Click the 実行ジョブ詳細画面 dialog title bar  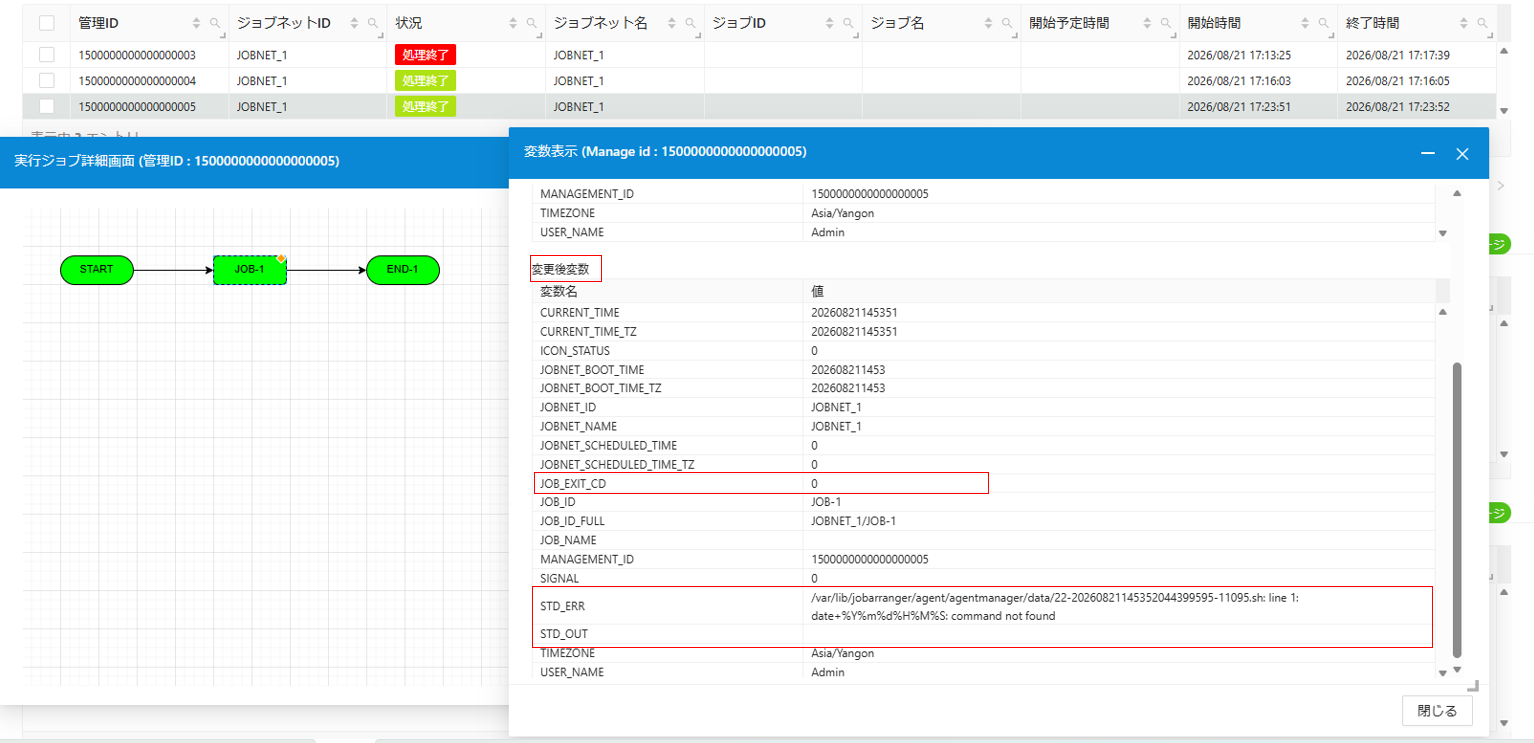click(254, 160)
